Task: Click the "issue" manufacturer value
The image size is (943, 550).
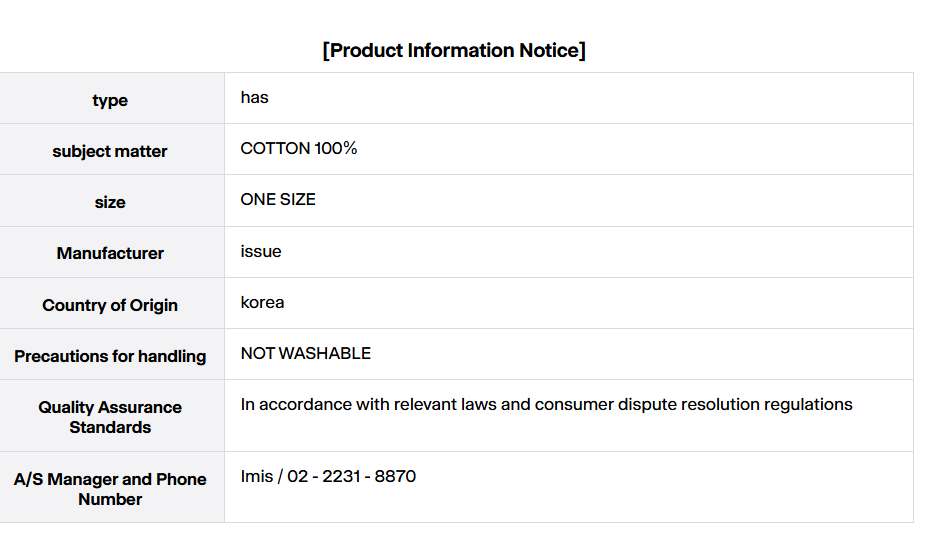Action: click(261, 251)
